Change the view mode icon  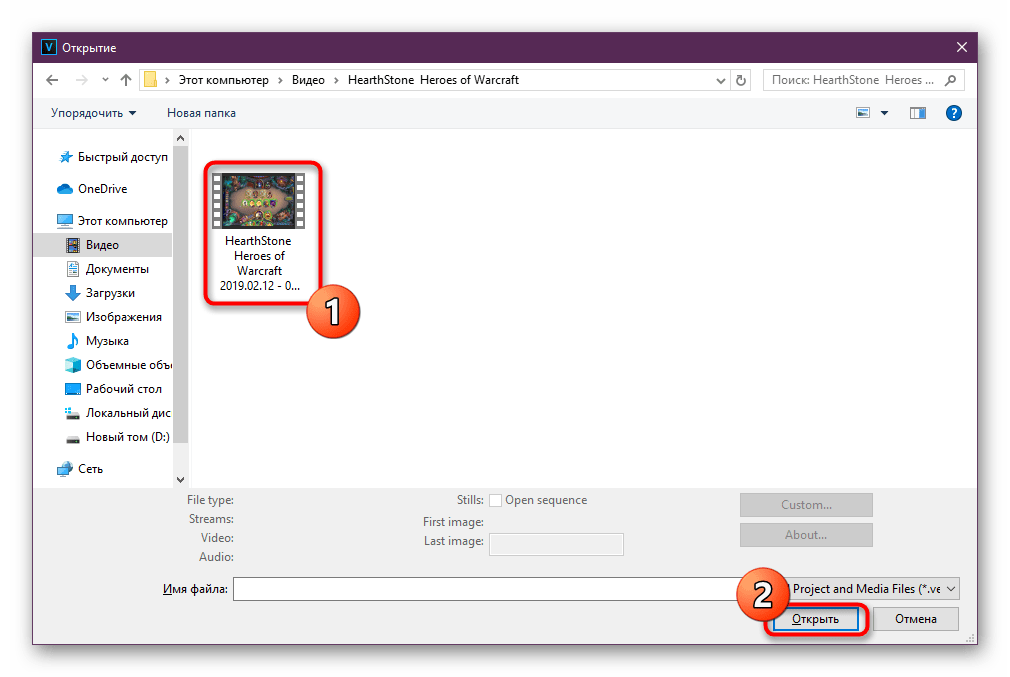[x=863, y=113]
